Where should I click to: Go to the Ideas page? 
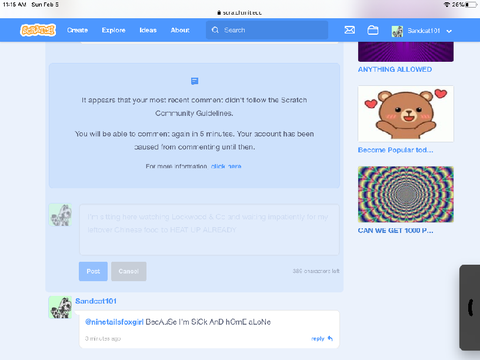[x=148, y=30]
